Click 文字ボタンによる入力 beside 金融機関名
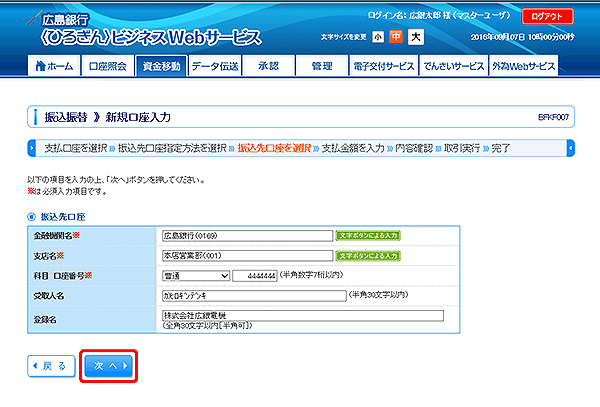The height and width of the screenshot is (407, 600). [368, 236]
